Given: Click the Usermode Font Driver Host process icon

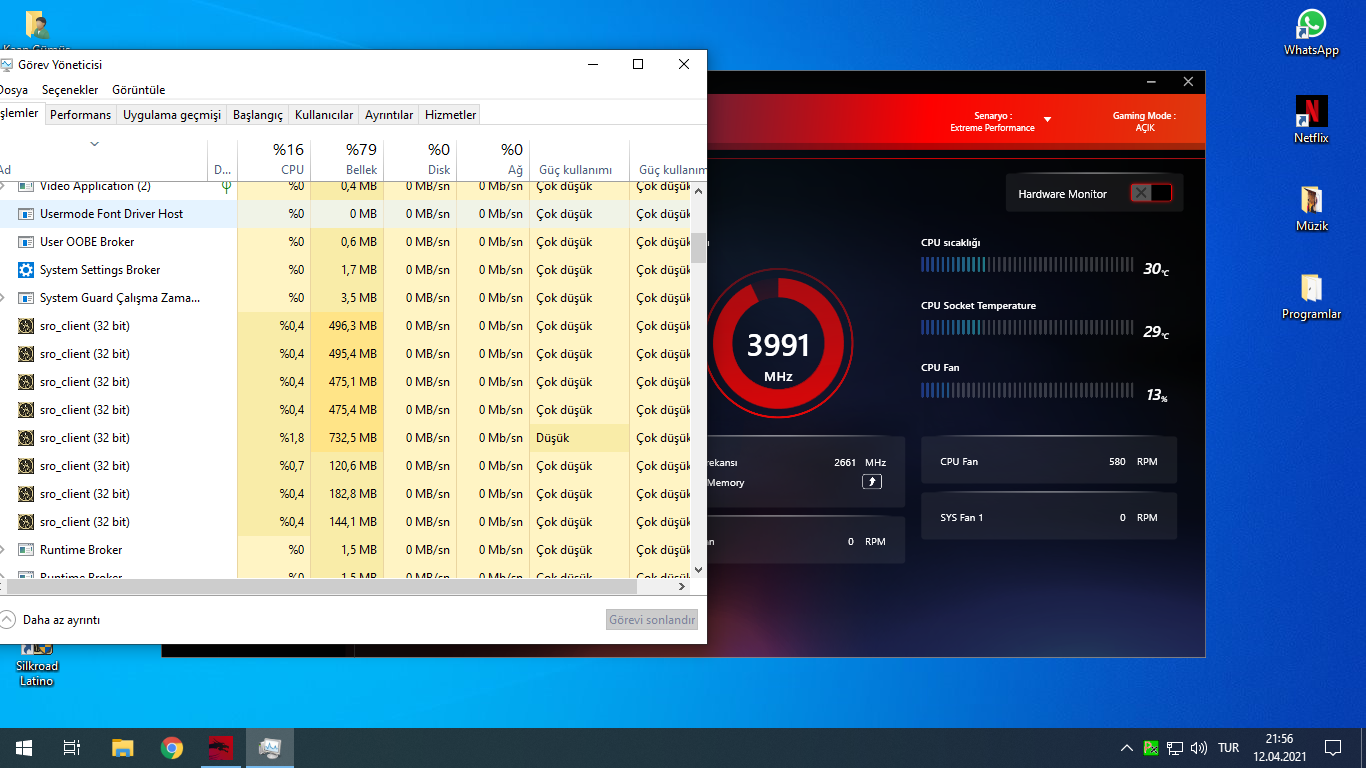Looking at the screenshot, I should (26, 214).
